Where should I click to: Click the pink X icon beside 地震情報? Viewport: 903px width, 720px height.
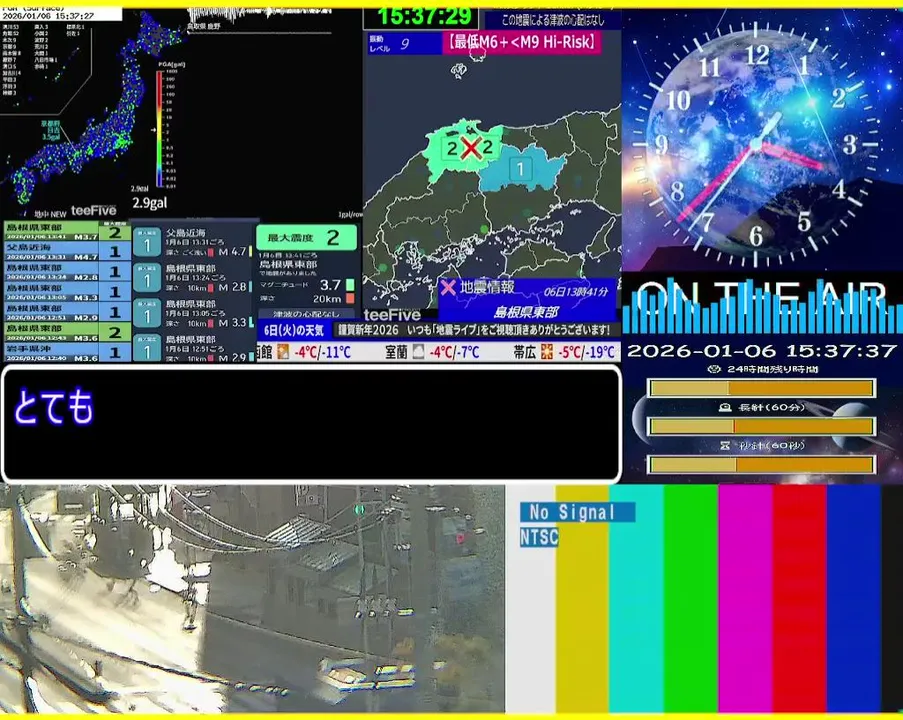tap(447, 287)
